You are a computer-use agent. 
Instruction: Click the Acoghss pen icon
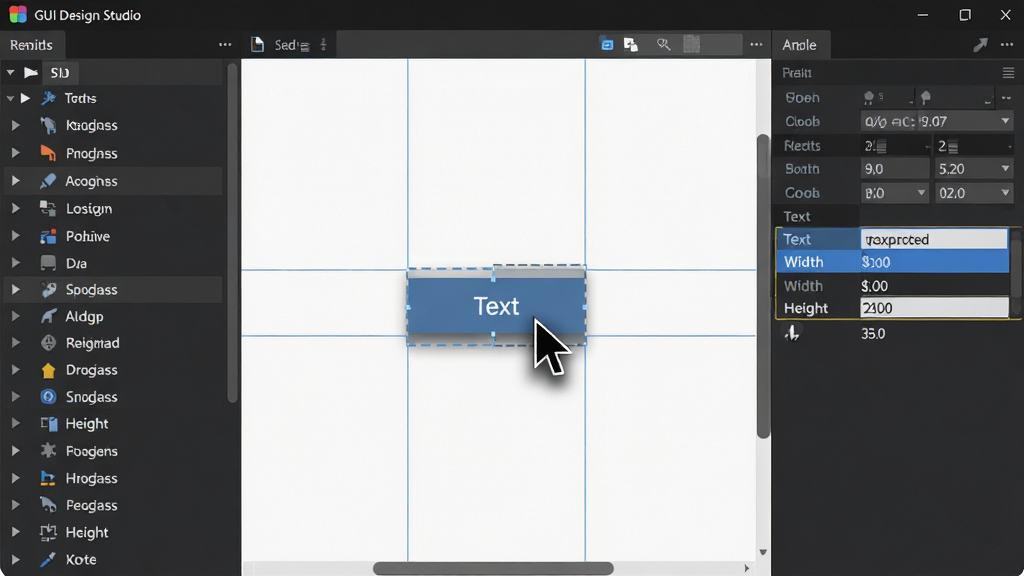click(48, 181)
